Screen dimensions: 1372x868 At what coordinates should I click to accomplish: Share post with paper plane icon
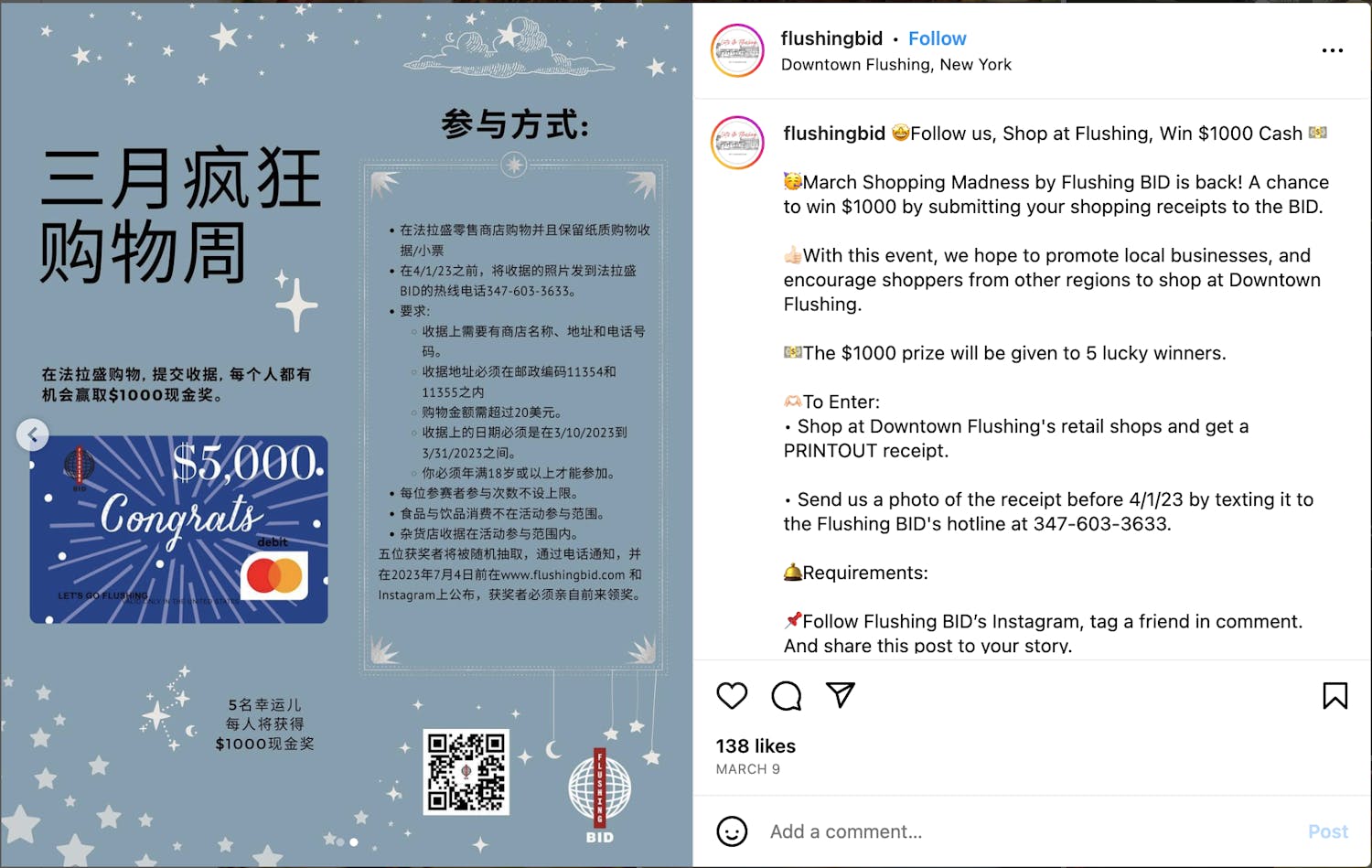[x=840, y=695]
